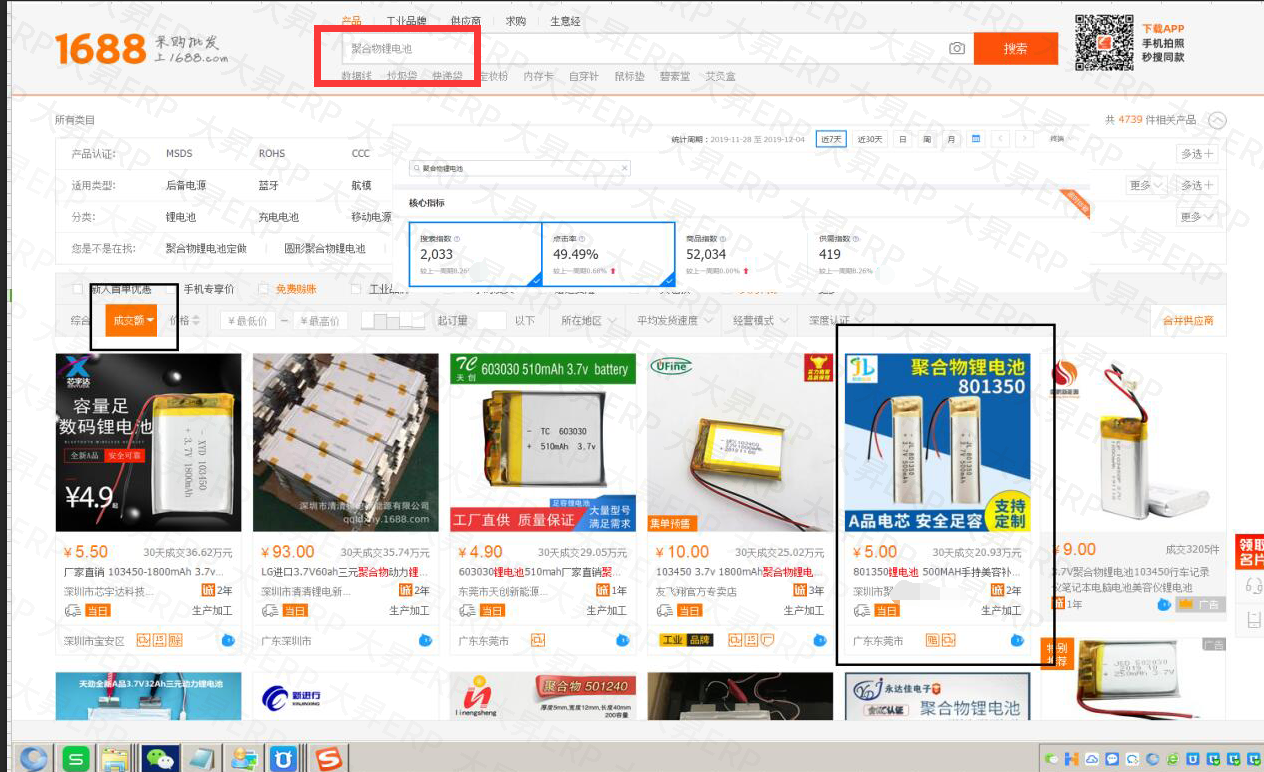Viewport: 1264px width, 772px height.
Task: Click 圆形聚合物锂电池 suggestion link
Action: [325, 248]
